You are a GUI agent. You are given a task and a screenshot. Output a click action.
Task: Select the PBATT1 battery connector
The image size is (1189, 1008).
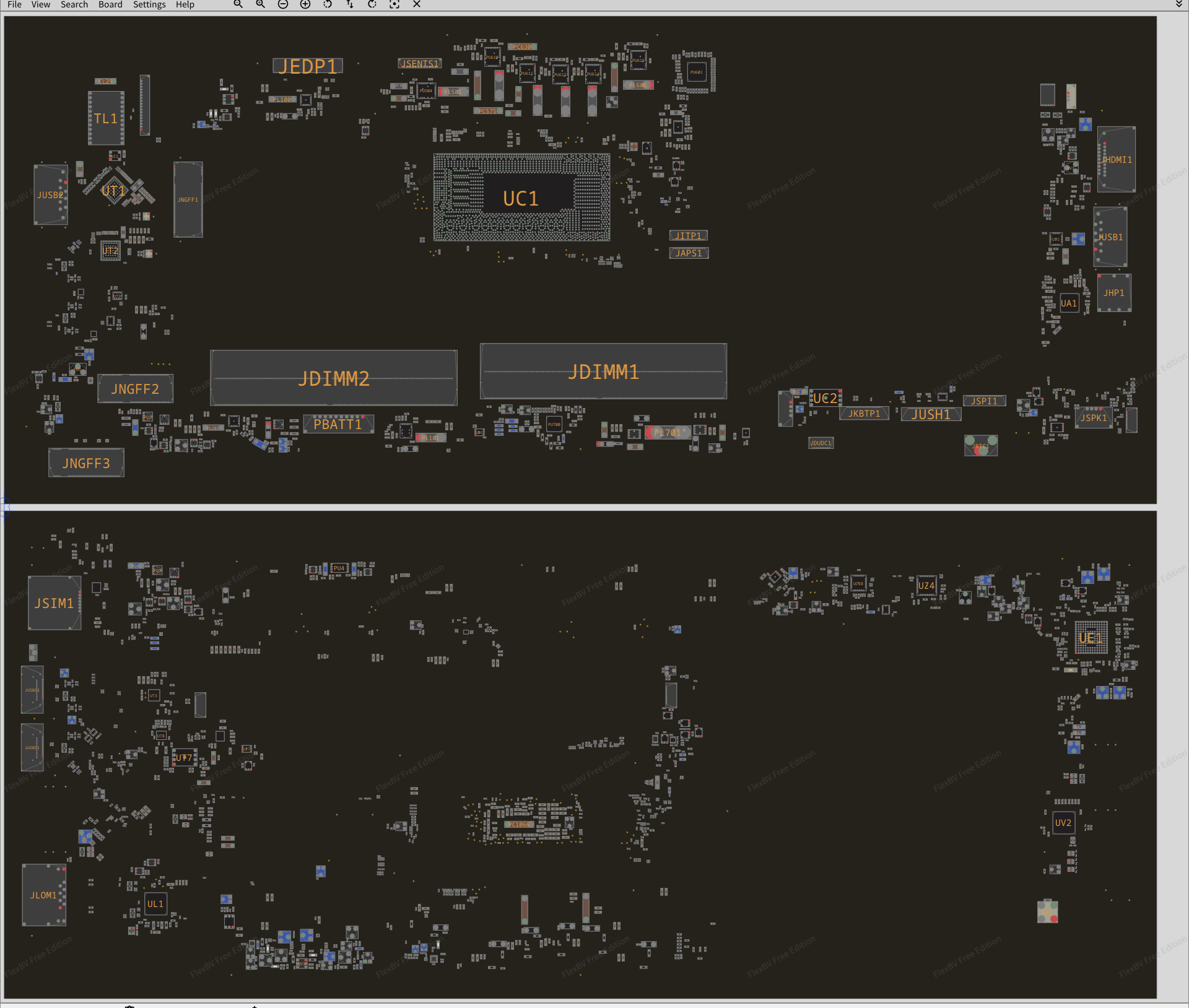click(338, 424)
